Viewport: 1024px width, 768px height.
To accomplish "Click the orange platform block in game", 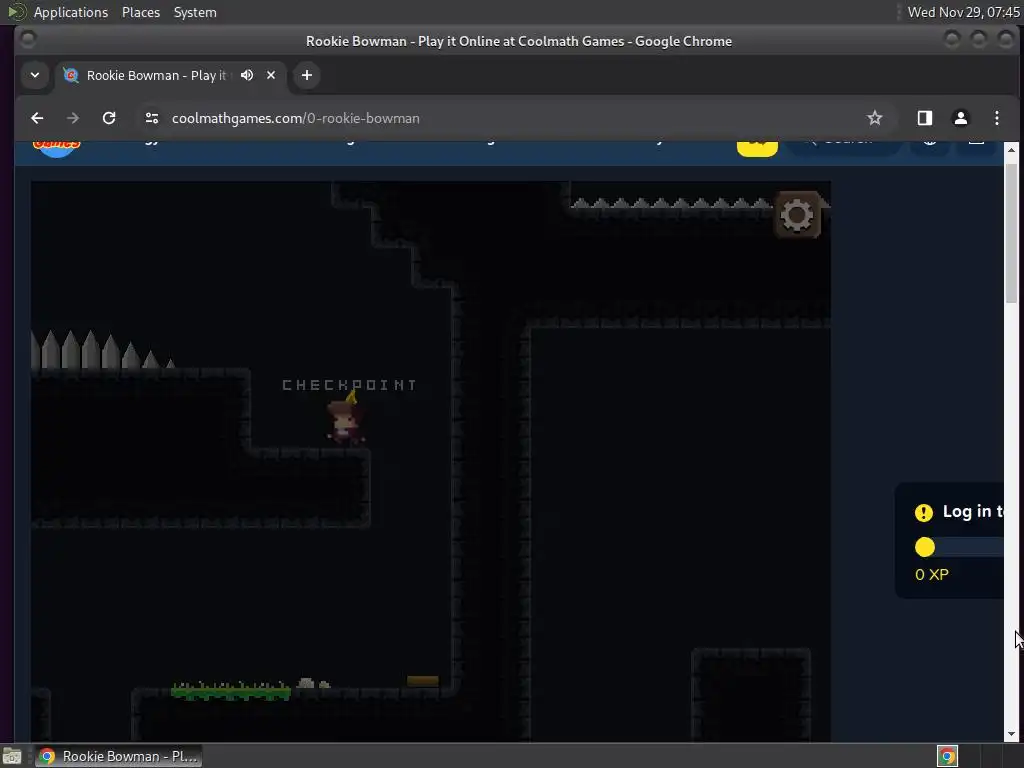I will tap(423, 681).
